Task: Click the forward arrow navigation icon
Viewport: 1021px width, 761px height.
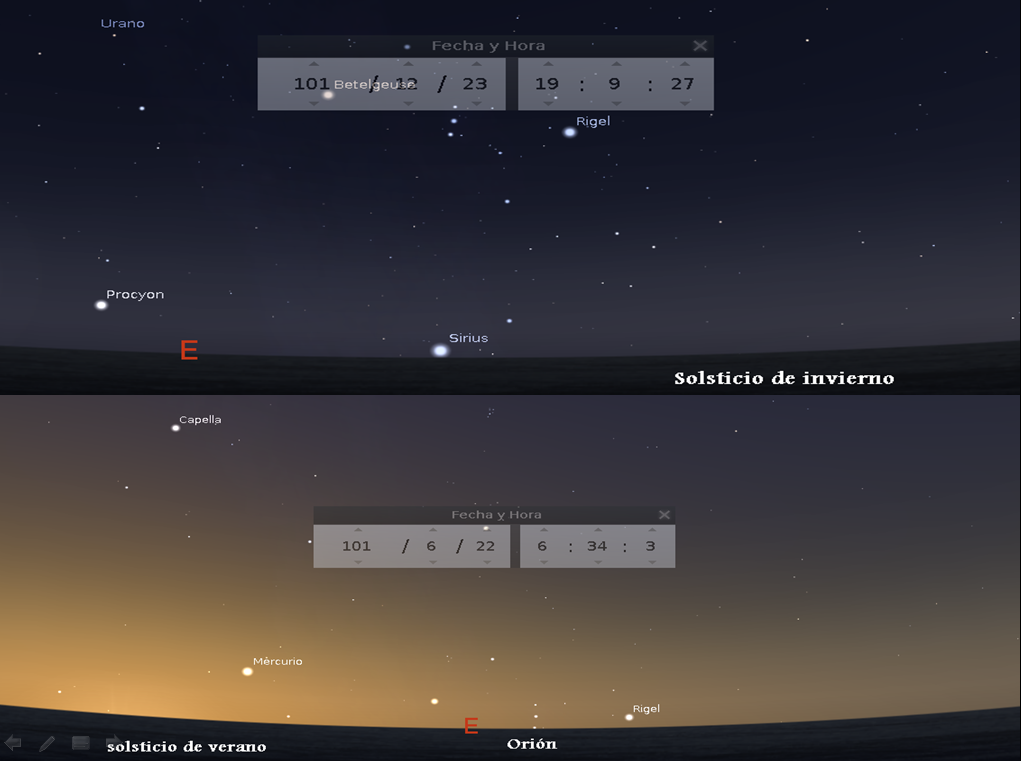Action: pyautogui.click(x=113, y=743)
